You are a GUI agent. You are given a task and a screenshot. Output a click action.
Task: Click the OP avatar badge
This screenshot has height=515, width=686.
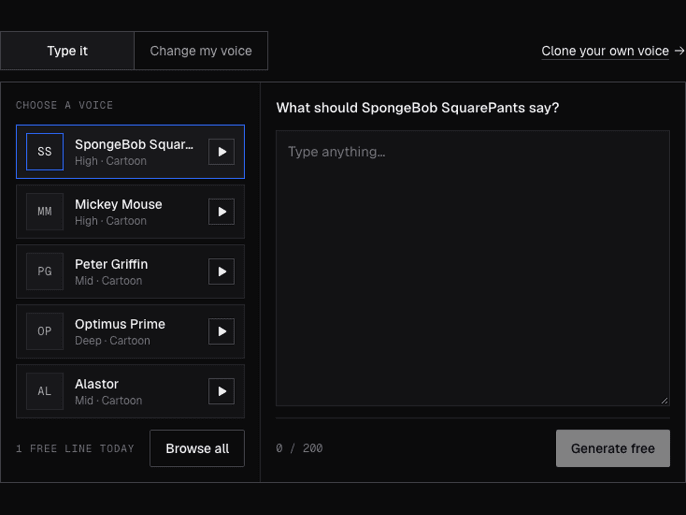[x=45, y=332]
